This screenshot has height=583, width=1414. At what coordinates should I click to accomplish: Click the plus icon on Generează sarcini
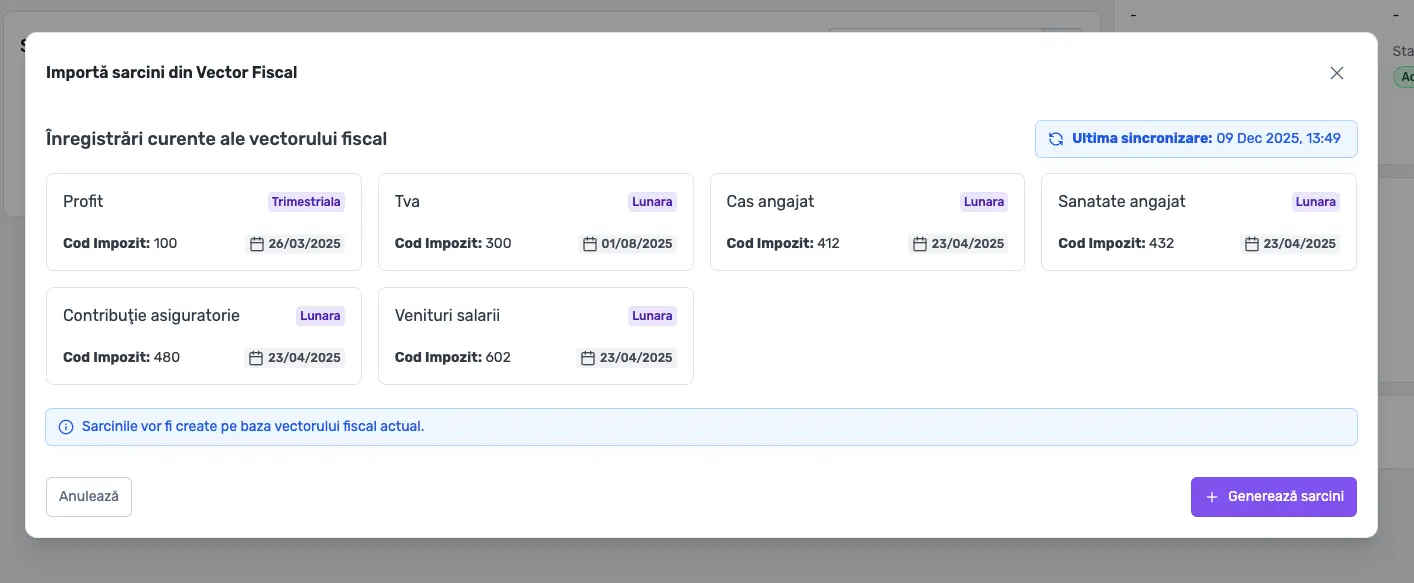coord(1212,497)
